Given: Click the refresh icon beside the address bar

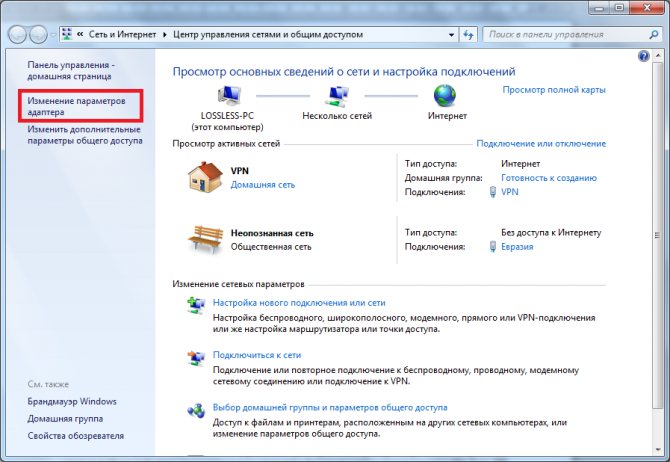Looking at the screenshot, I should point(468,35).
